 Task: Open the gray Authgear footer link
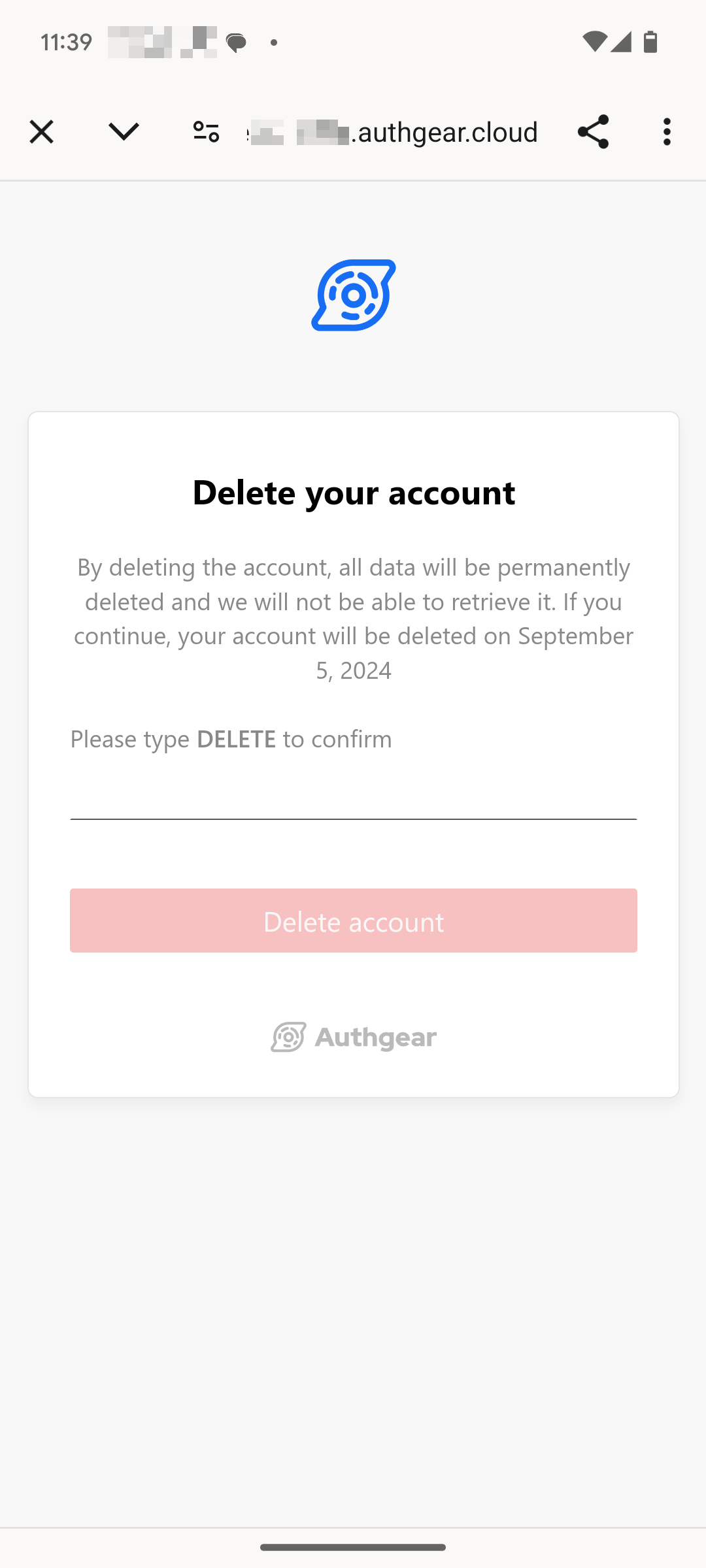(x=354, y=1037)
